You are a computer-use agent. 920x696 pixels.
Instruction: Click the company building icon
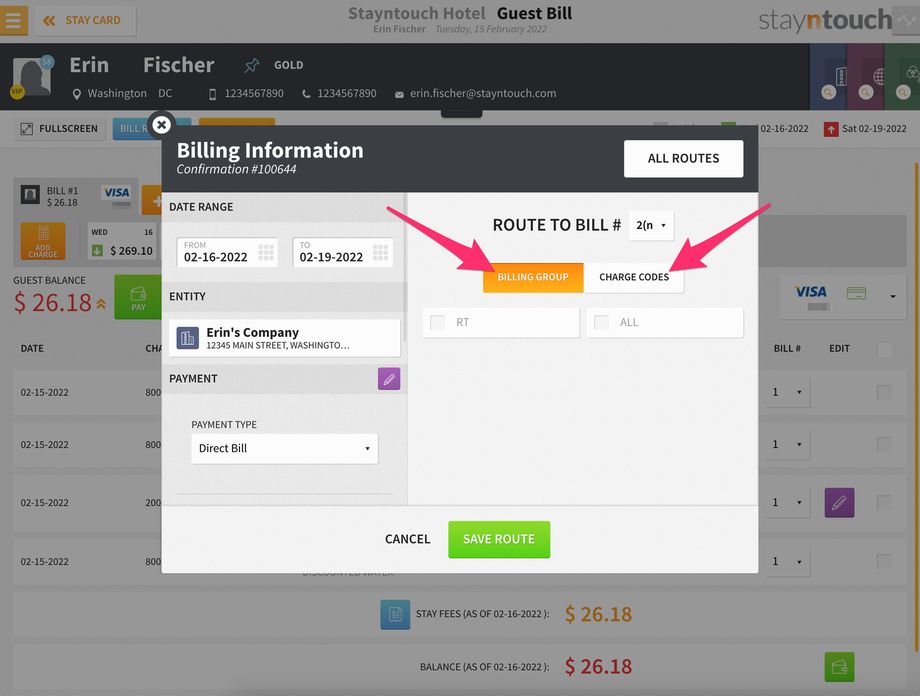click(188, 338)
